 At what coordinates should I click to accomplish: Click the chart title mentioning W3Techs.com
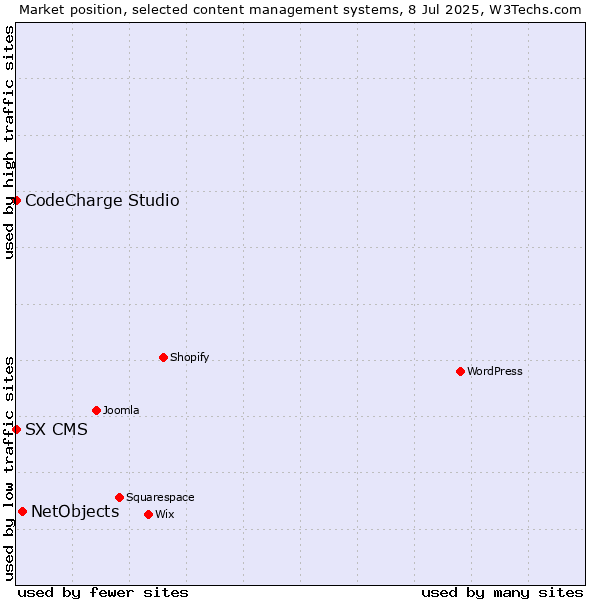300,10
